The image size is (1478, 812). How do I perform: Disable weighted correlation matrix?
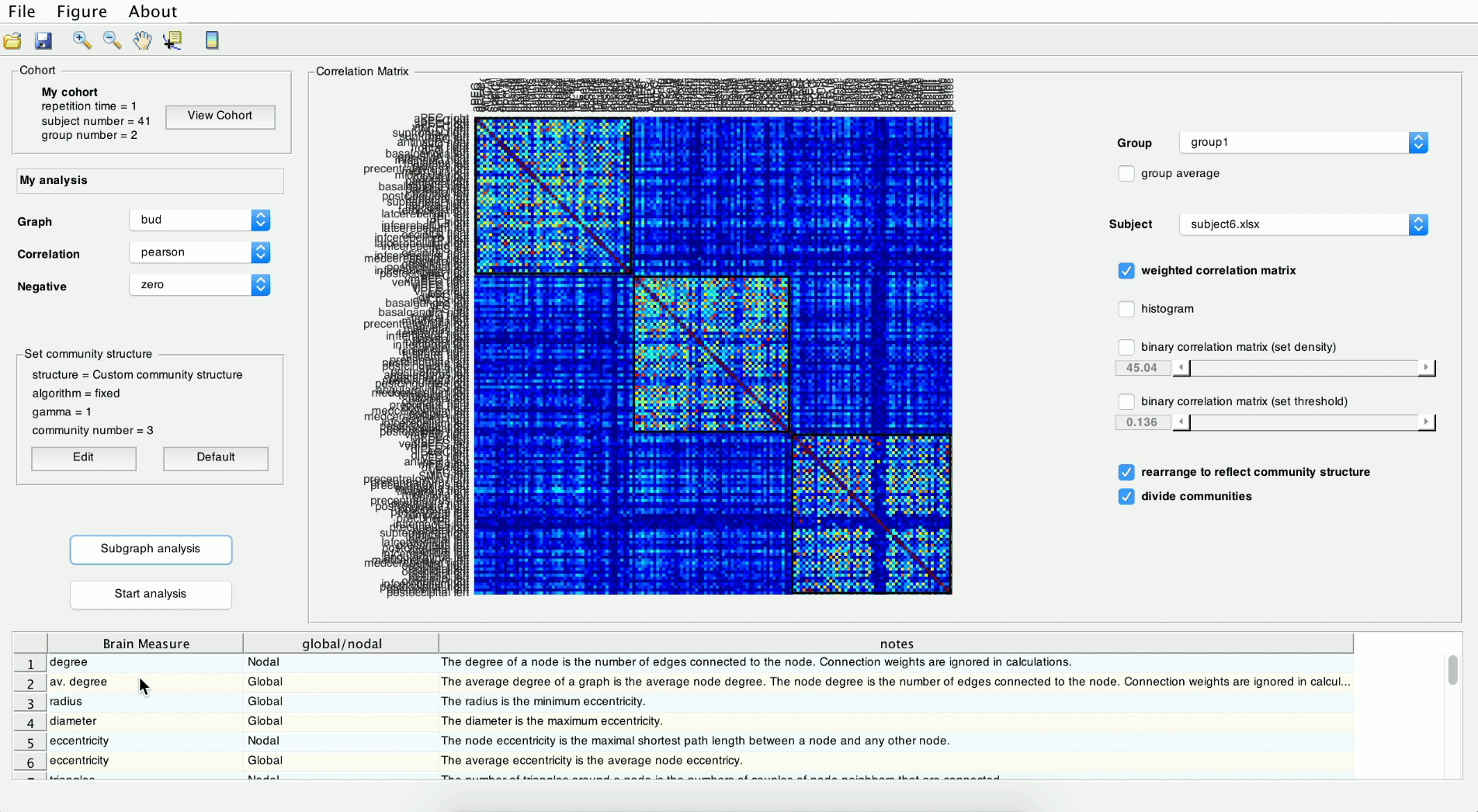(x=1126, y=270)
